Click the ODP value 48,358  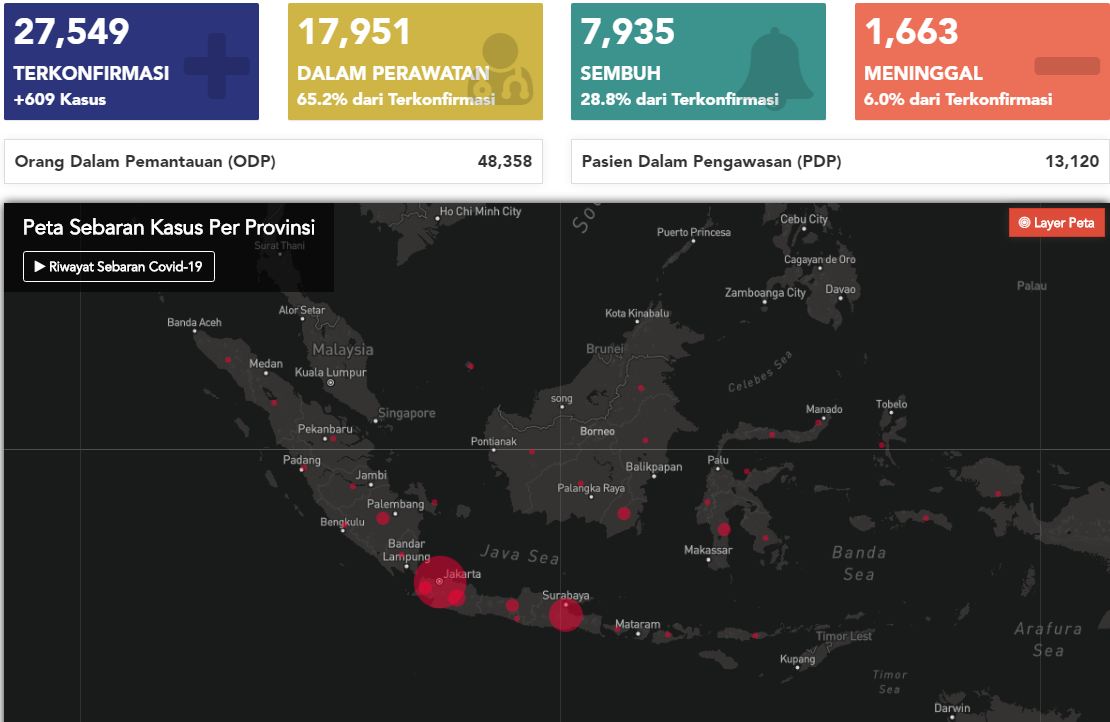(x=505, y=161)
